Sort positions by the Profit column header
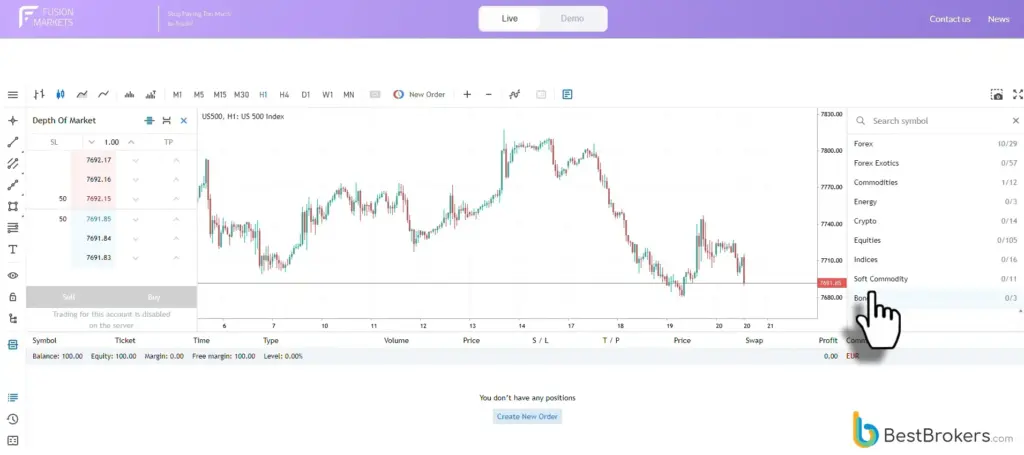This screenshot has width=1024, height=455. pos(828,340)
